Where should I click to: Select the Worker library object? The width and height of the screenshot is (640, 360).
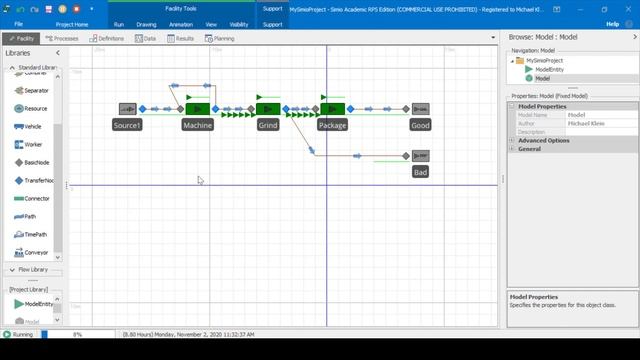28,144
